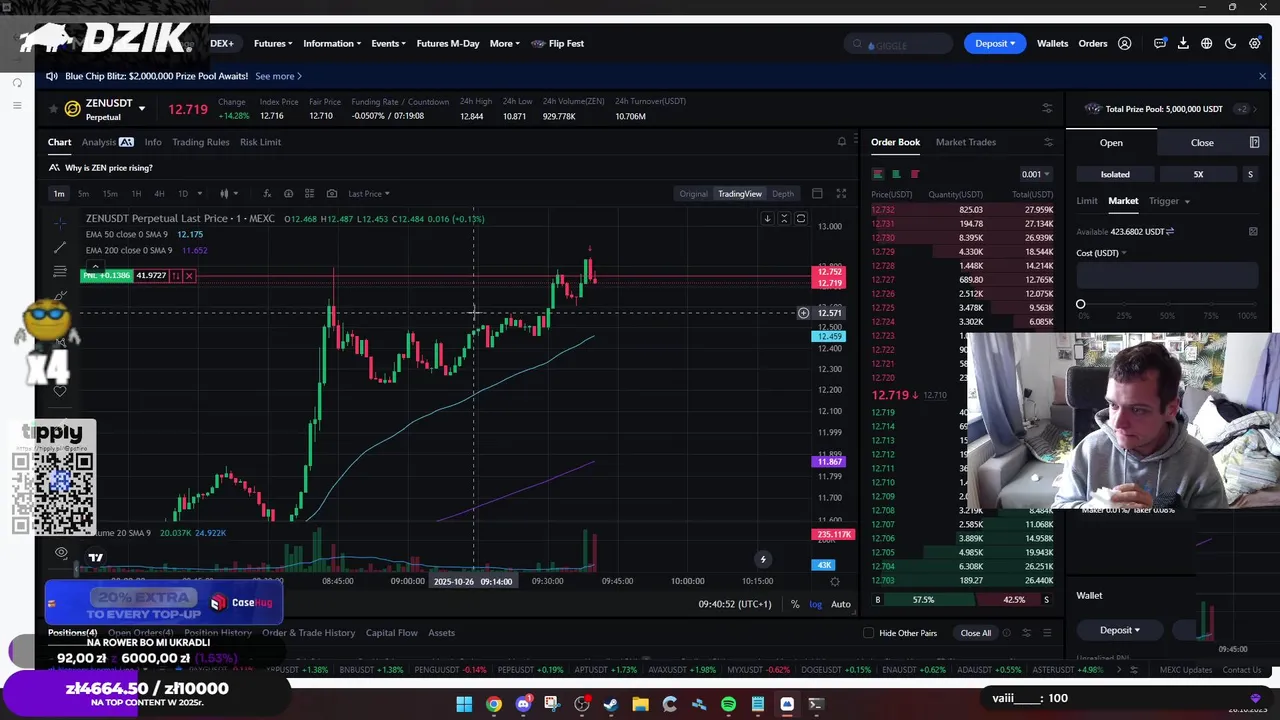
Task: Toggle percent scale on chart
Action: click(795, 604)
